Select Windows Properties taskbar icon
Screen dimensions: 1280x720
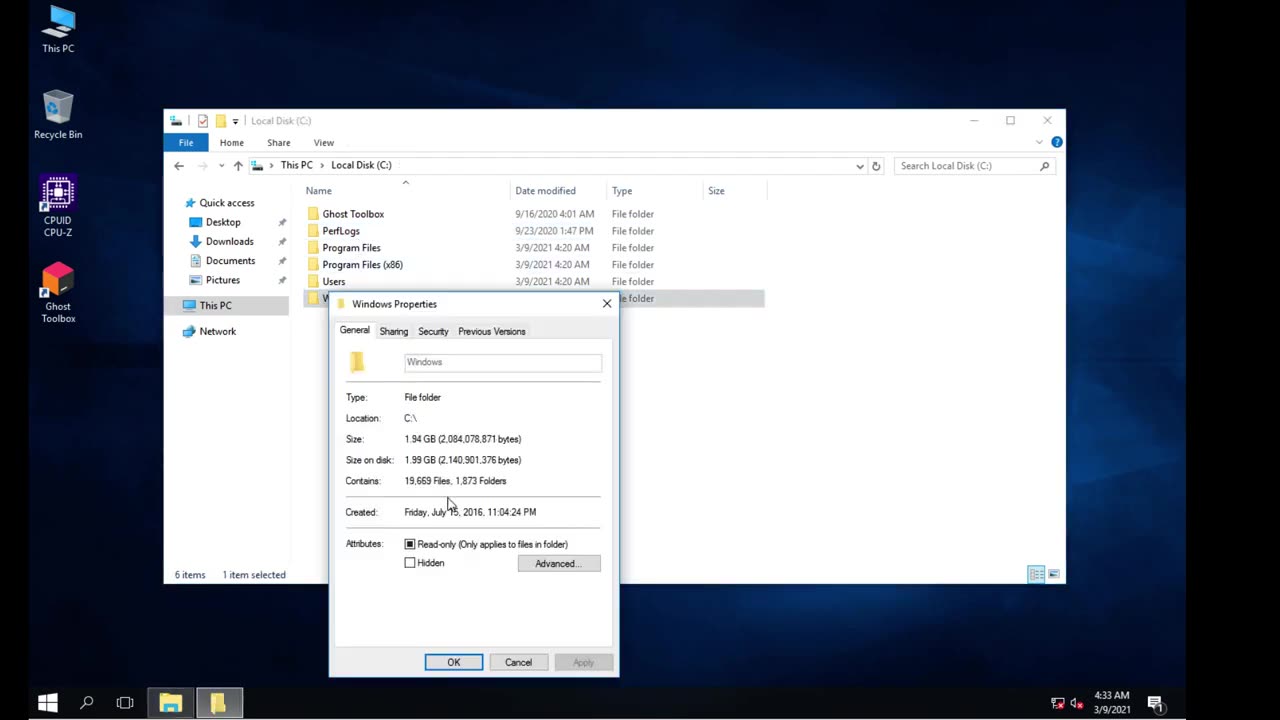pos(219,703)
